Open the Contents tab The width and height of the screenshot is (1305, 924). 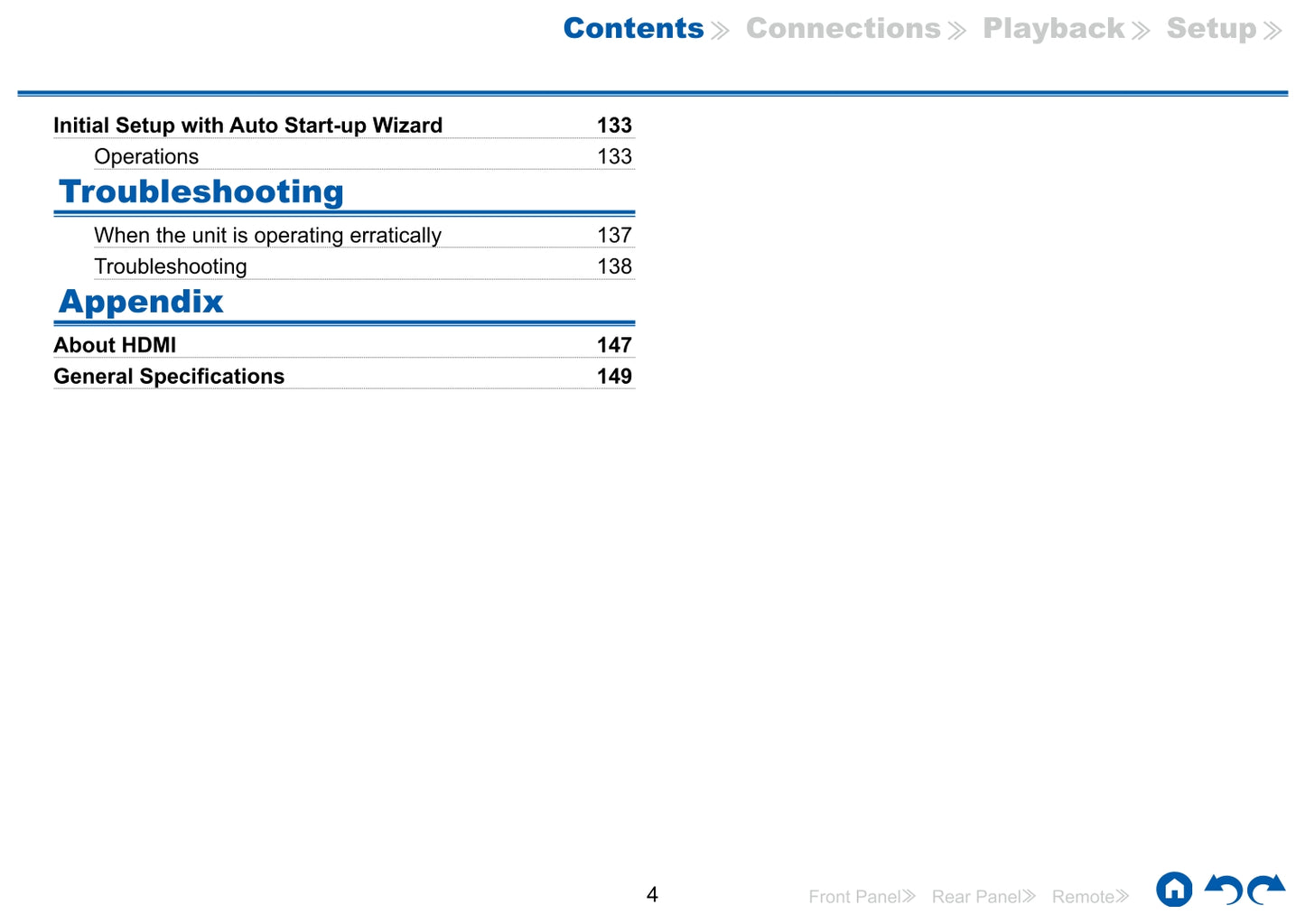(x=634, y=29)
